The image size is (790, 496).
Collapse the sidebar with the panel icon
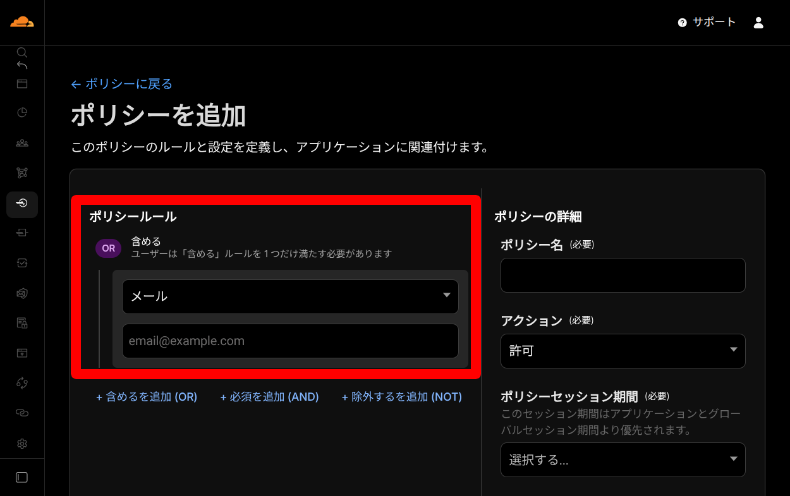coord(22,477)
